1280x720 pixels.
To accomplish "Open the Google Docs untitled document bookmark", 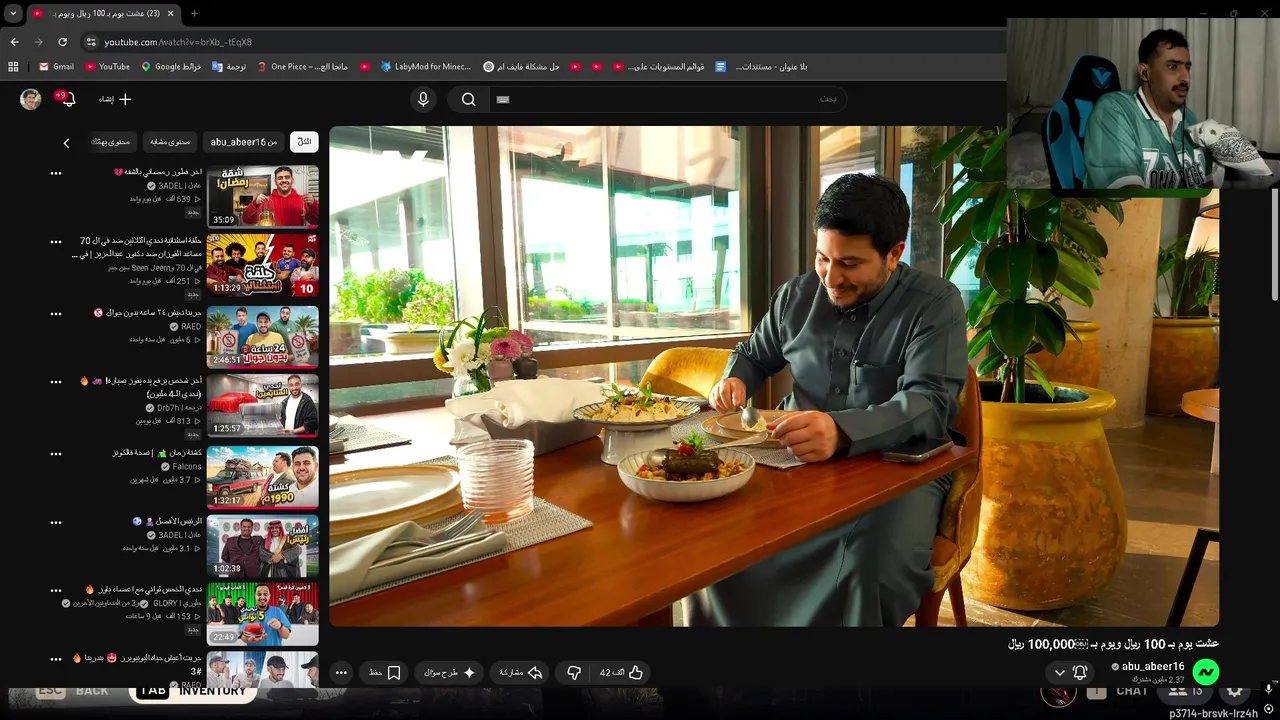I will (761, 67).
